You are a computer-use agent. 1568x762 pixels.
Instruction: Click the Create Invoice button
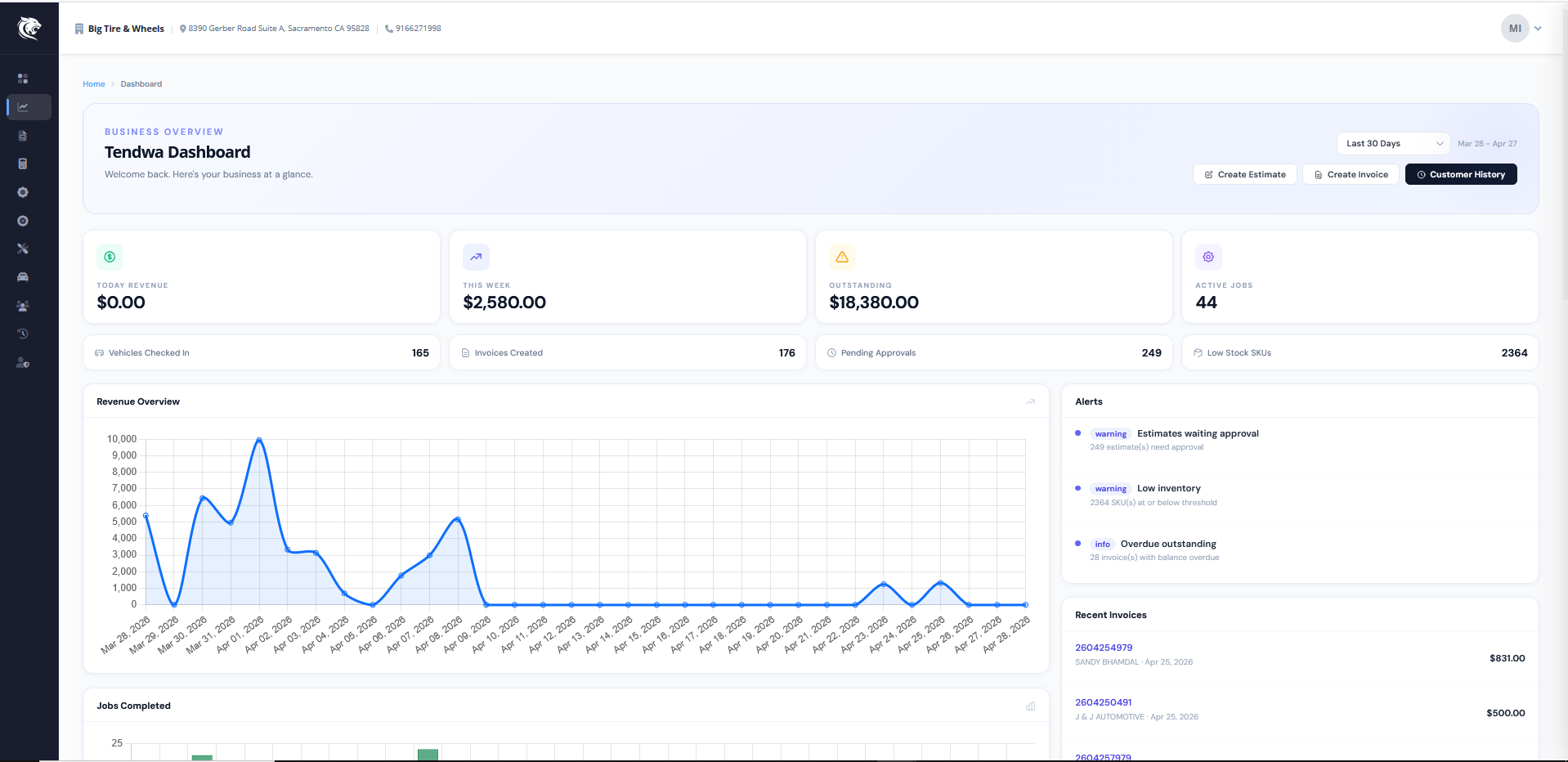pos(1351,174)
